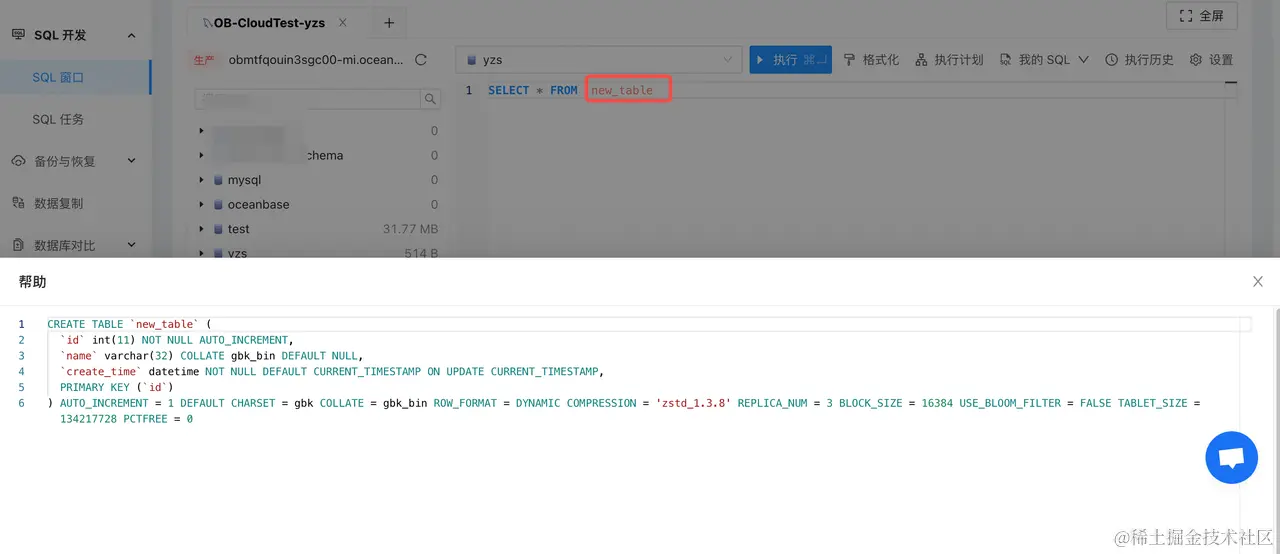Open 数据复制 in the sidebar

tap(59, 203)
